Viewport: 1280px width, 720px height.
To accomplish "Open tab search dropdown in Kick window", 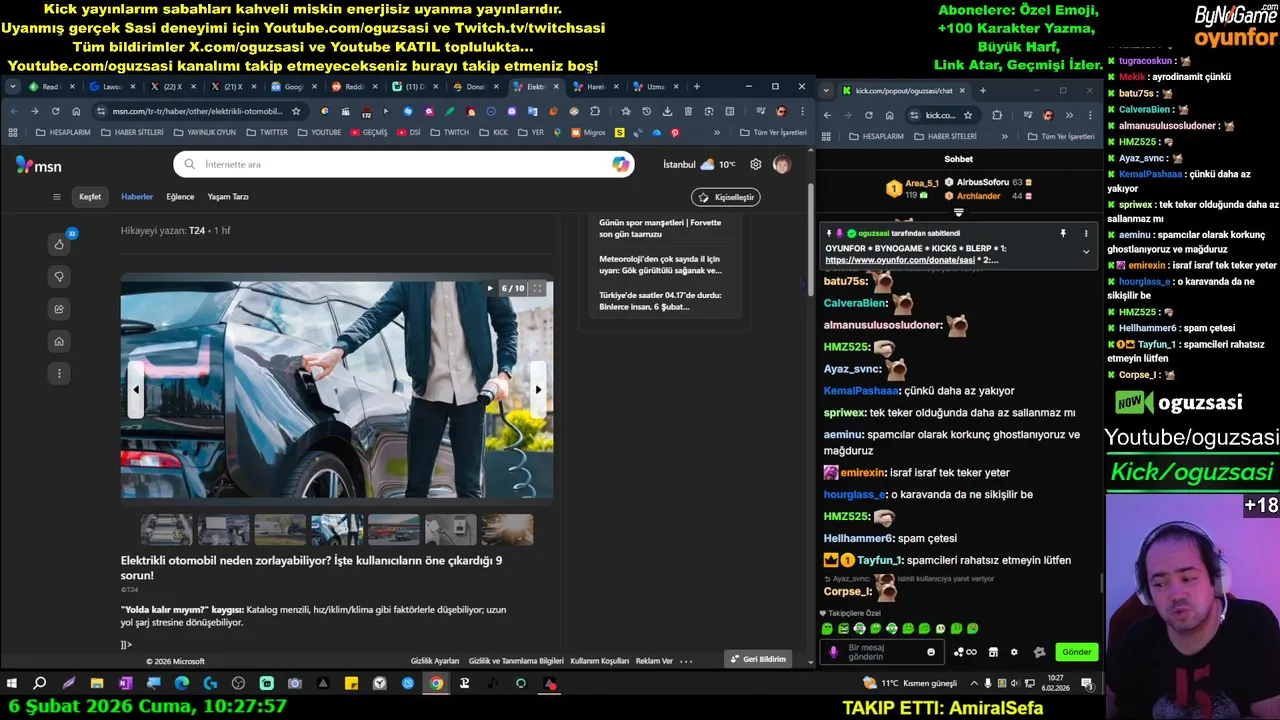I will point(826,91).
